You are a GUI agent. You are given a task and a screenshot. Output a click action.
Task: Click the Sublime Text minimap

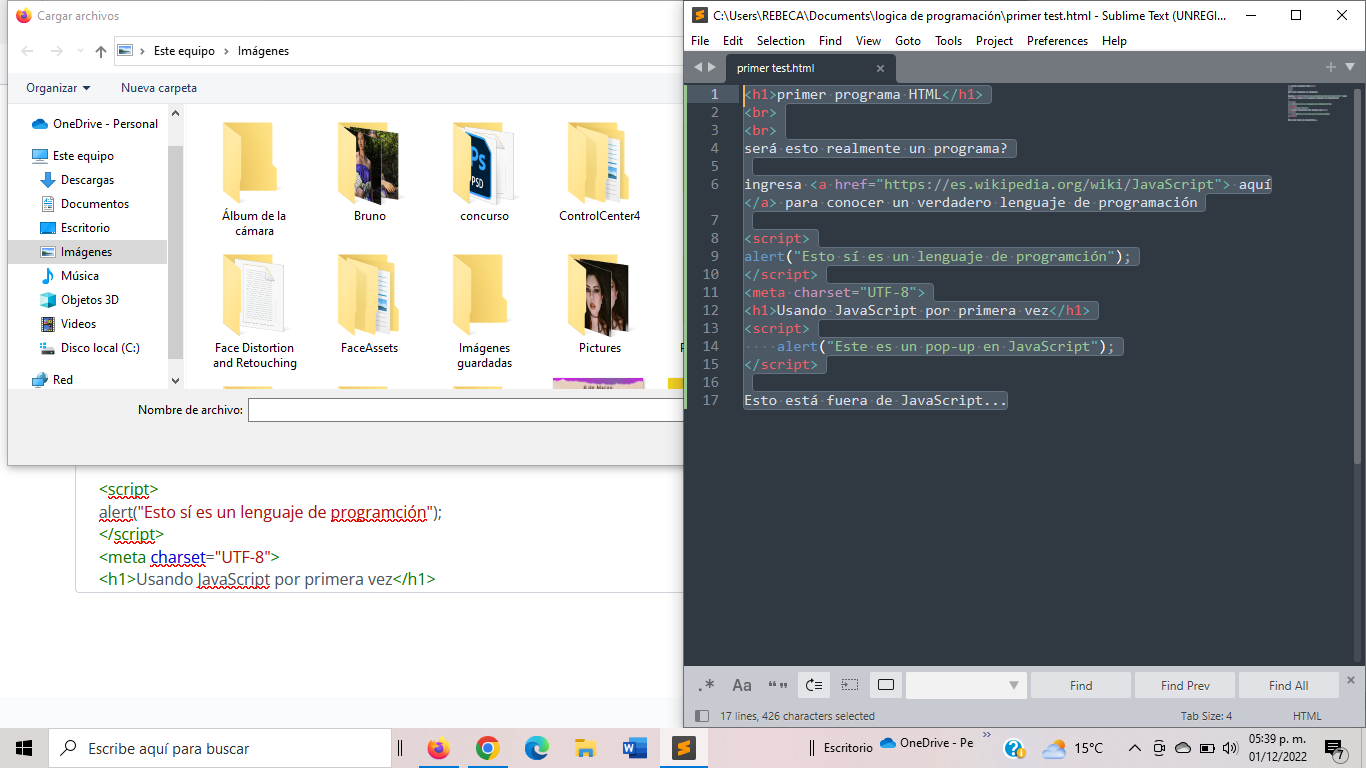pyautogui.click(x=1315, y=104)
